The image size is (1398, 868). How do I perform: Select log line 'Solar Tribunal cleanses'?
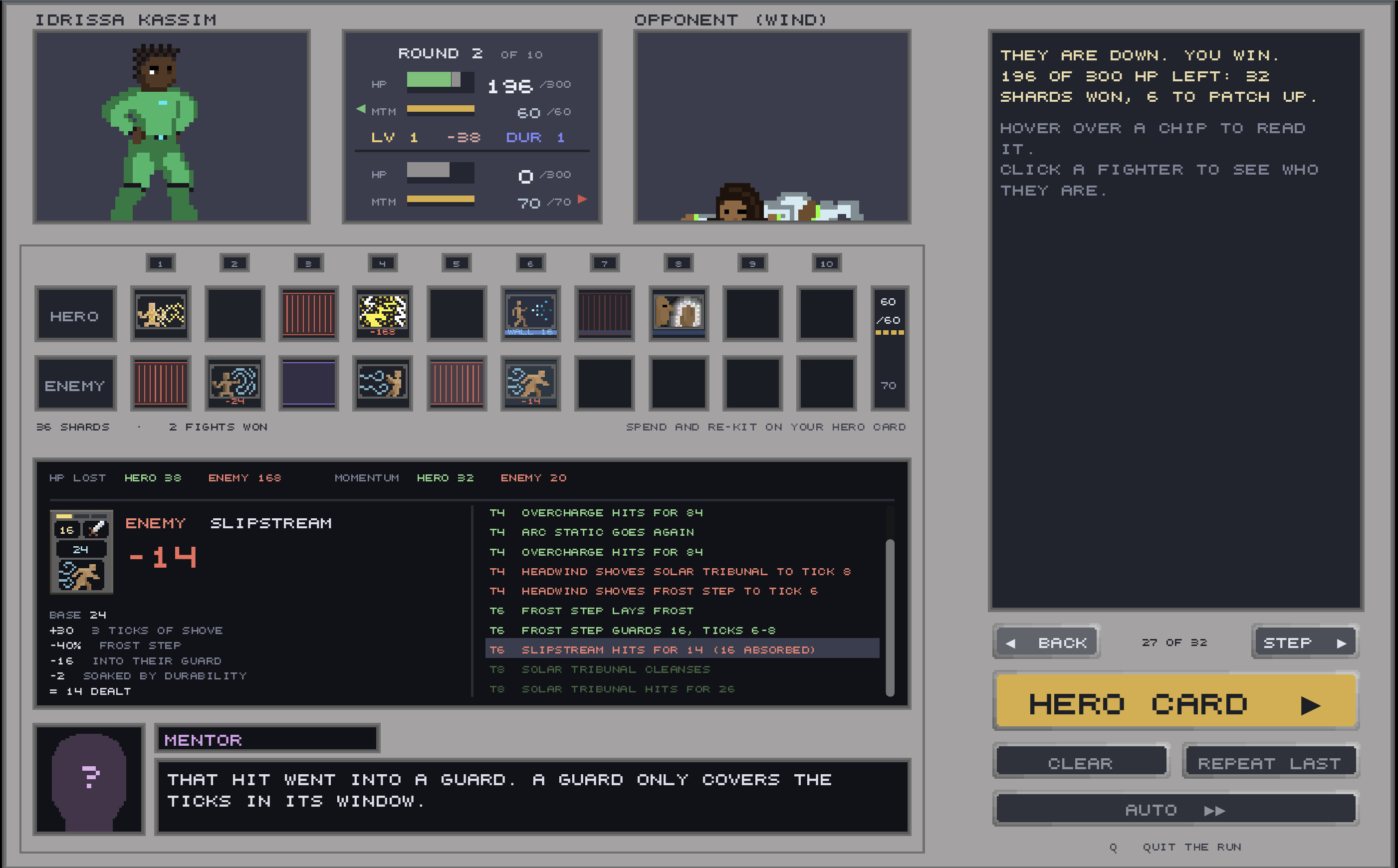click(682, 669)
